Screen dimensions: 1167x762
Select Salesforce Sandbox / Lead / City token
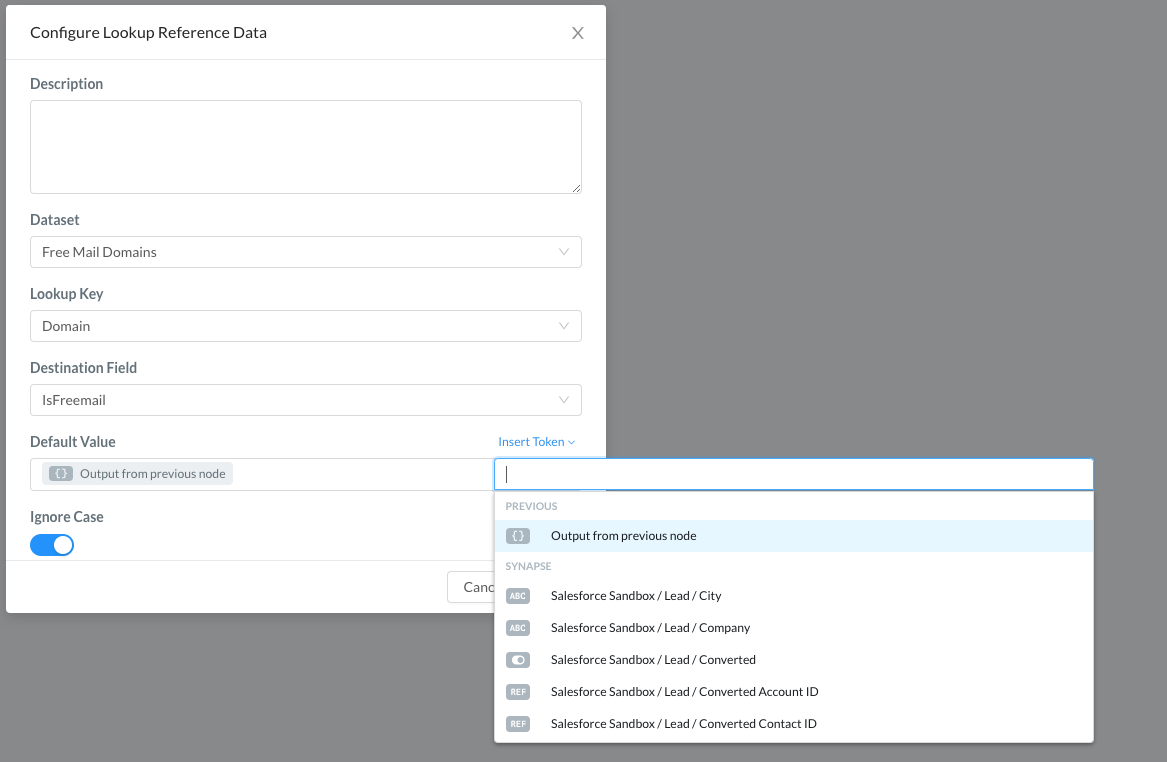(x=794, y=596)
